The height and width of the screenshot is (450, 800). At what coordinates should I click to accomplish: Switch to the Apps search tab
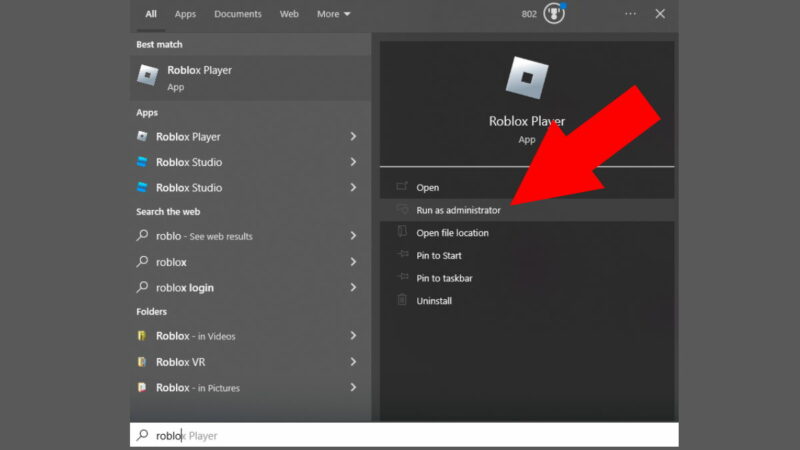pyautogui.click(x=185, y=14)
